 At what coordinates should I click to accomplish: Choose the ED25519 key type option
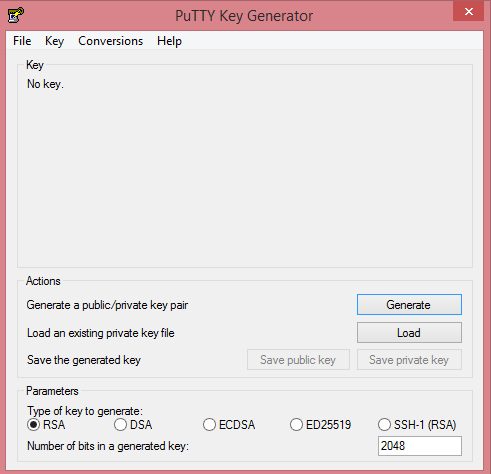coord(320,425)
